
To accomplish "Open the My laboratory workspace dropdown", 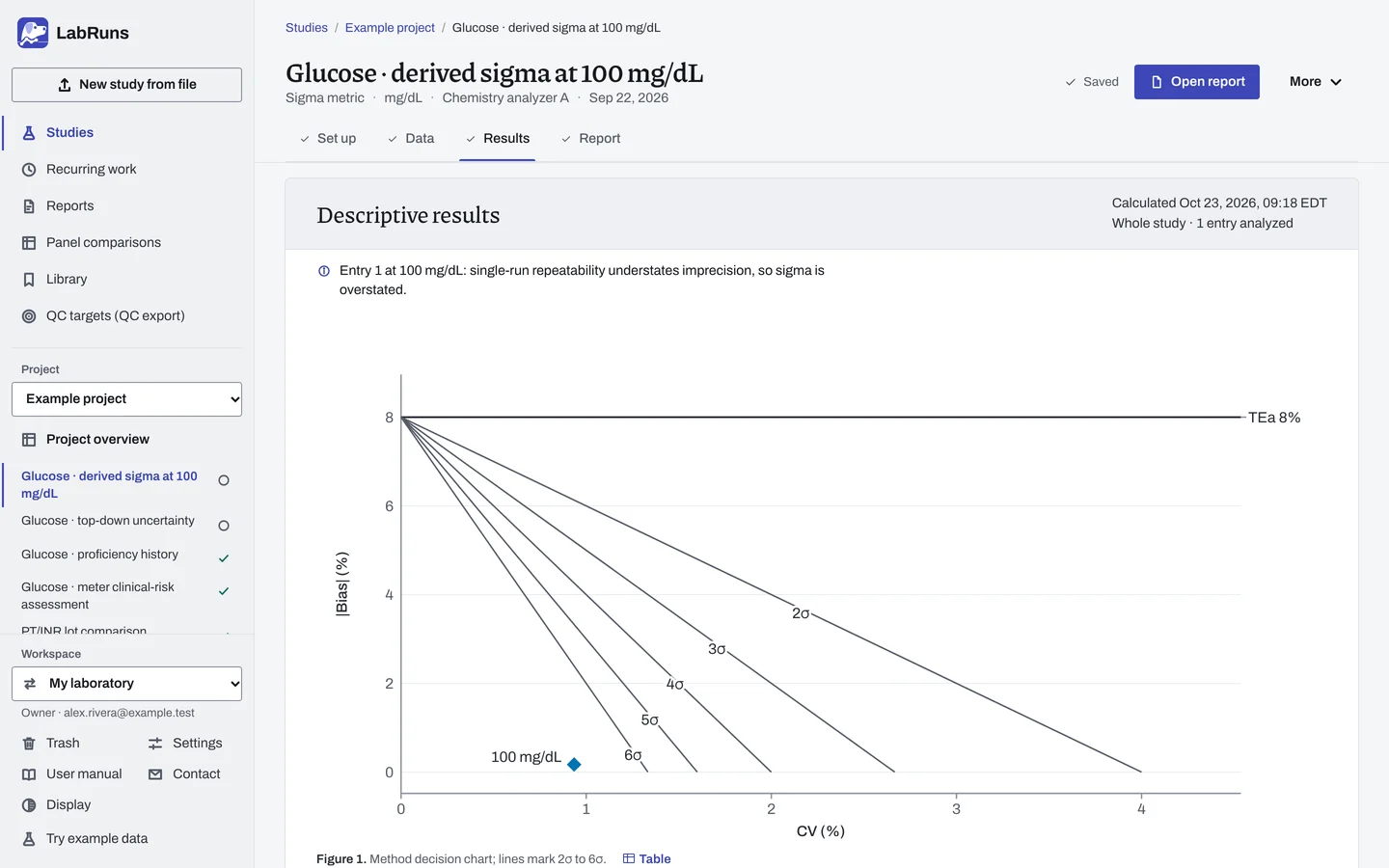I will pos(126,684).
